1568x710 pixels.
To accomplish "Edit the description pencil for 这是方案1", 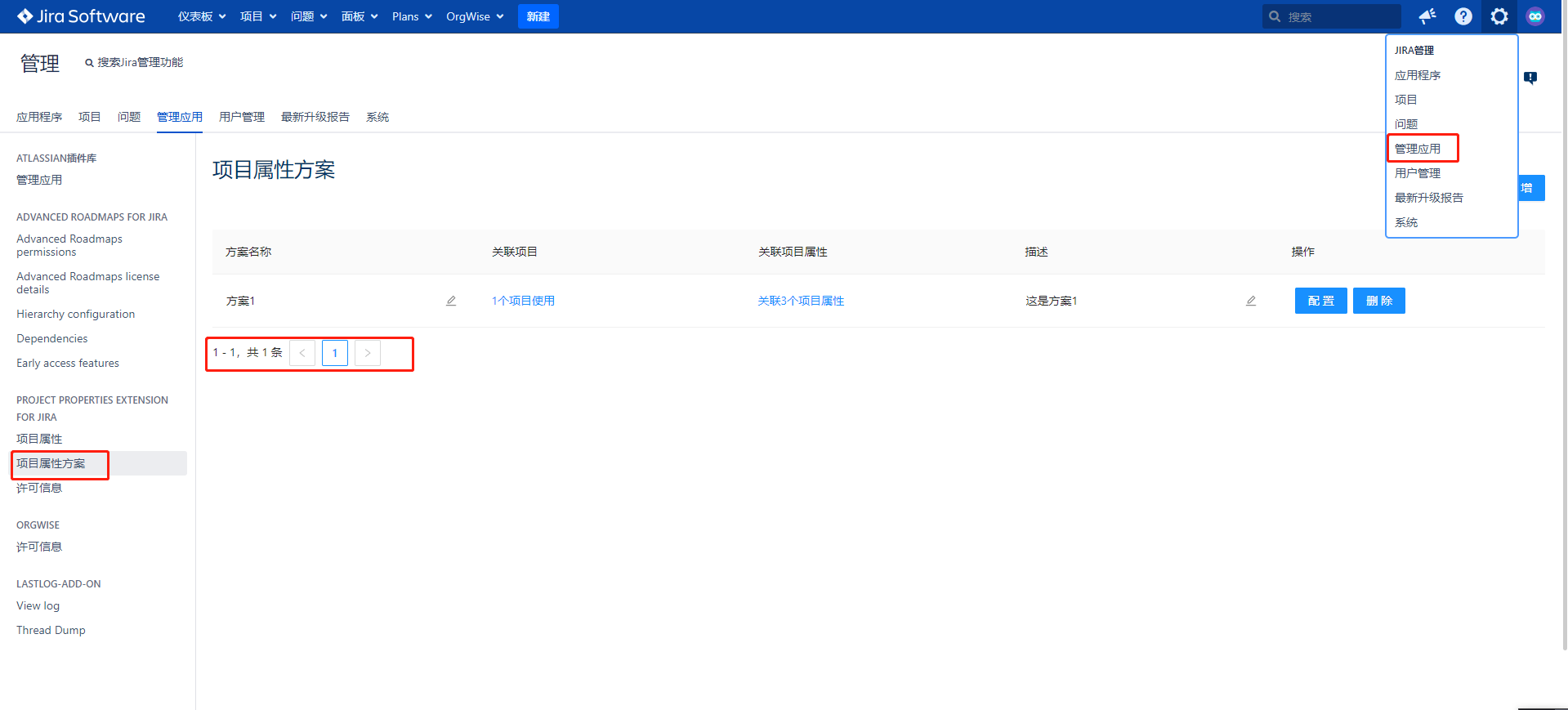I will click(x=1250, y=301).
